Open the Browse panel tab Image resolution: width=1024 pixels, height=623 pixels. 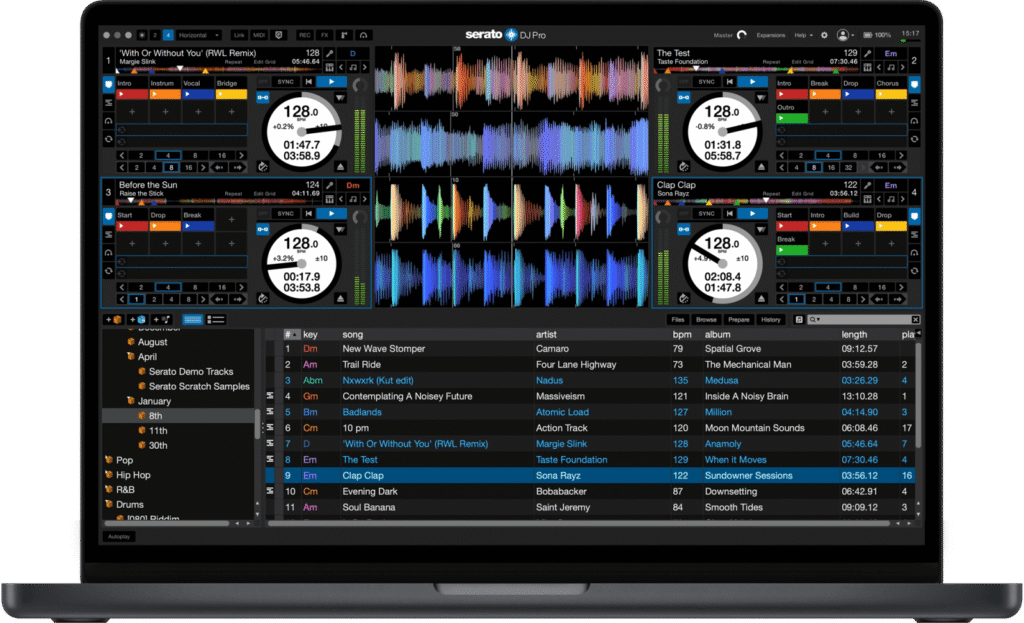(x=707, y=319)
